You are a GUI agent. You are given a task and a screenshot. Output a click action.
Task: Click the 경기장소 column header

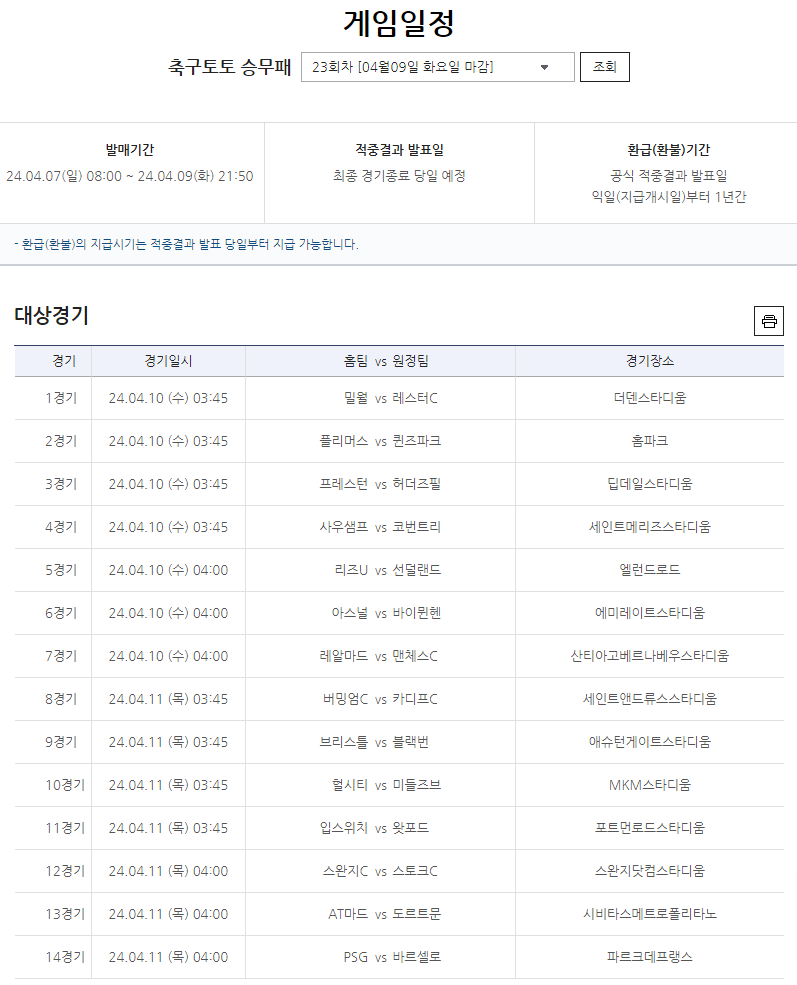click(x=649, y=361)
